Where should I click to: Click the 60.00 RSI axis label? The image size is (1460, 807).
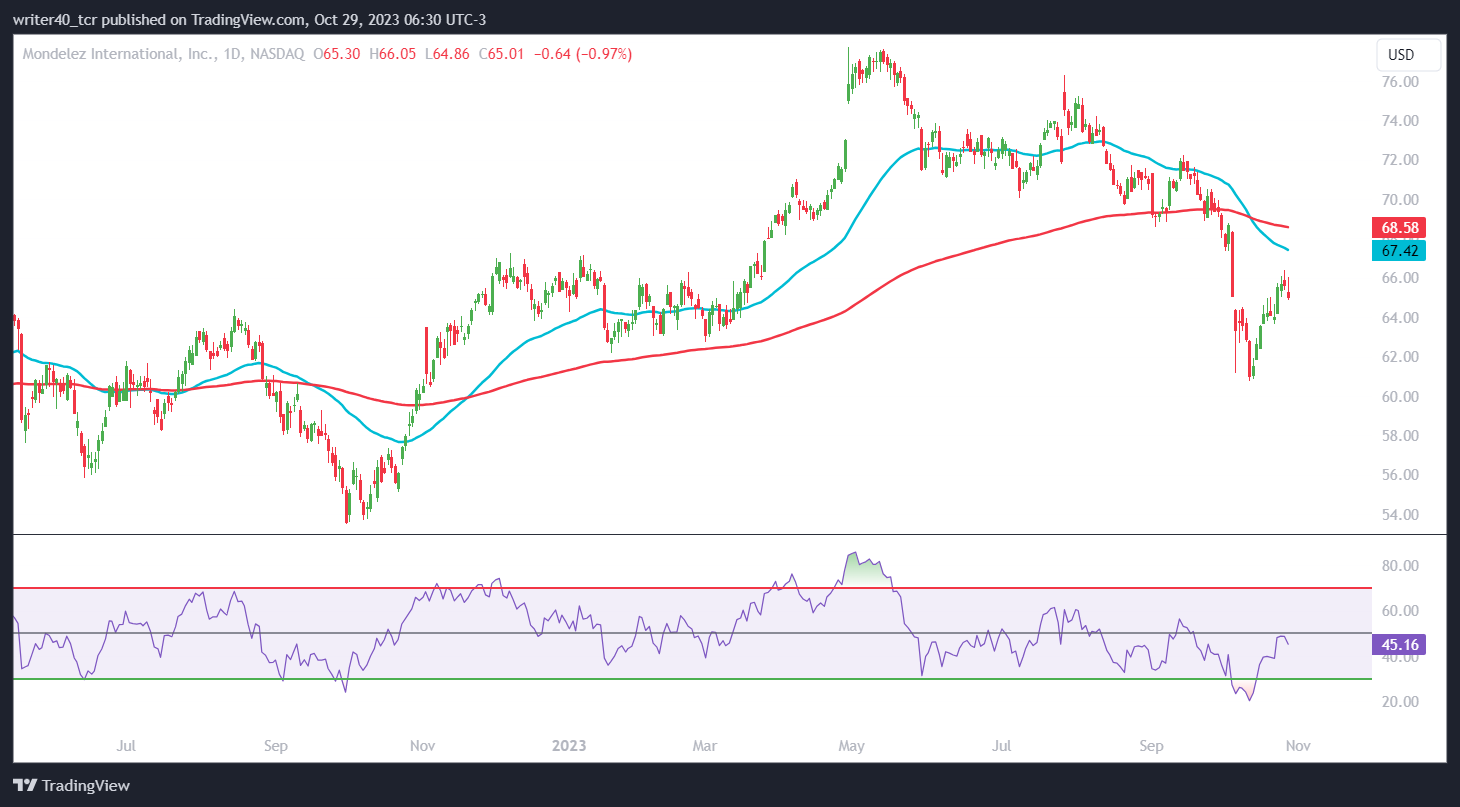tap(1400, 611)
